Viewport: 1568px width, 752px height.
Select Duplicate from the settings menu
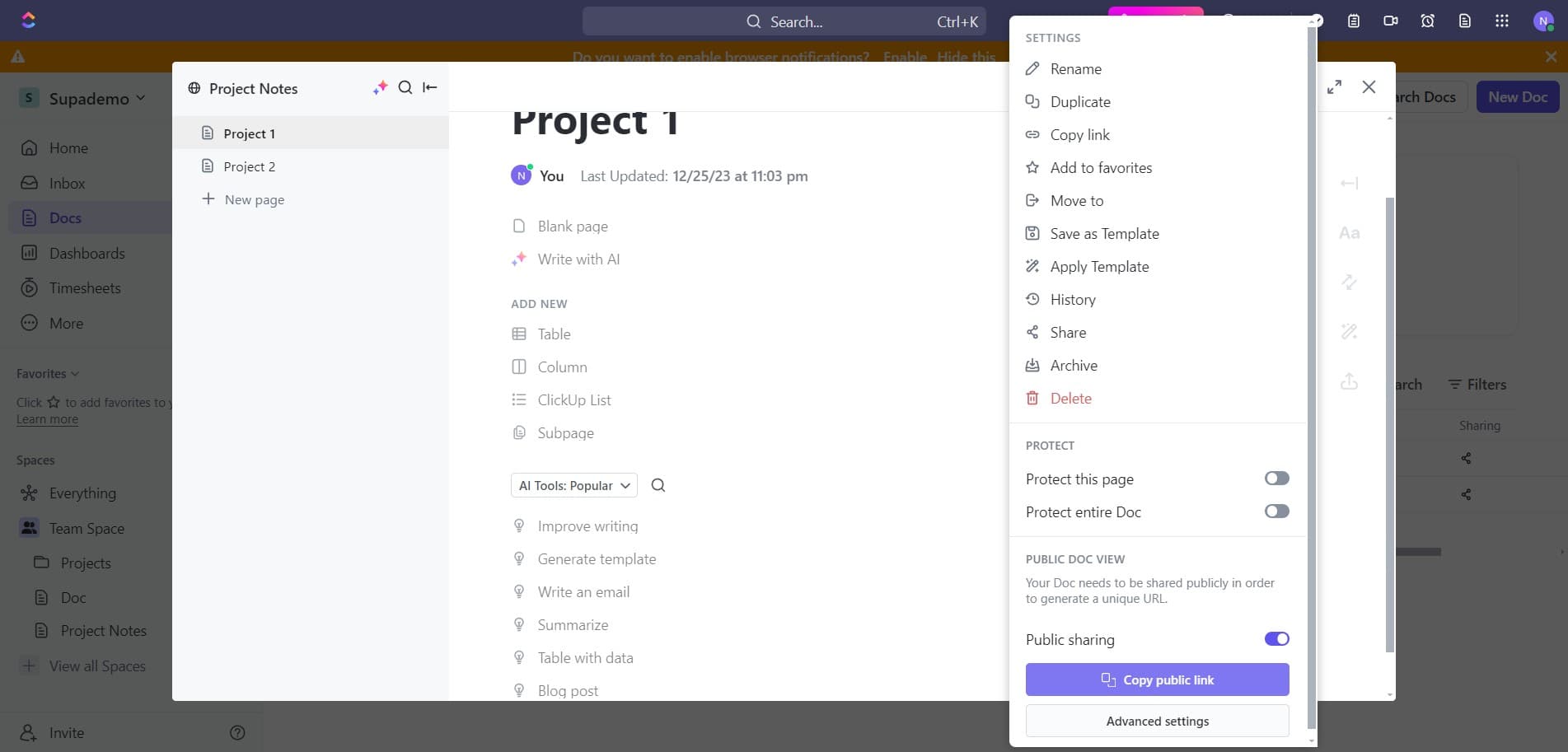[x=1079, y=102]
